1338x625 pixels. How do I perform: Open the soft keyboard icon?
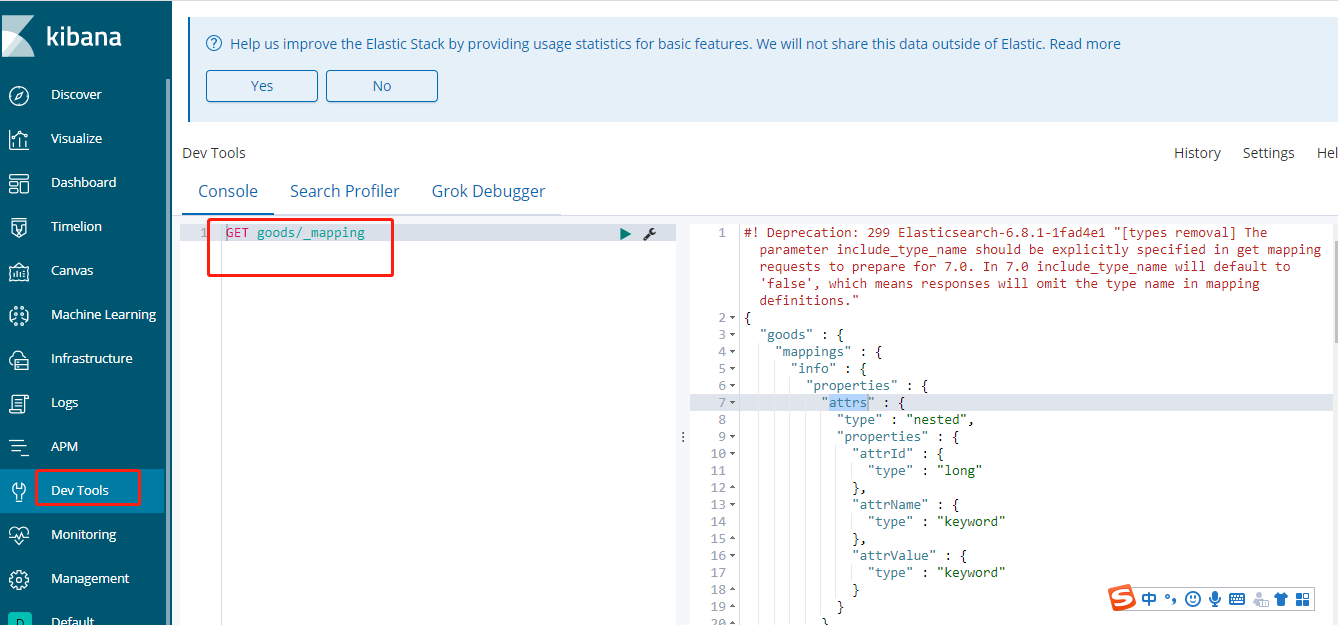[1237, 599]
